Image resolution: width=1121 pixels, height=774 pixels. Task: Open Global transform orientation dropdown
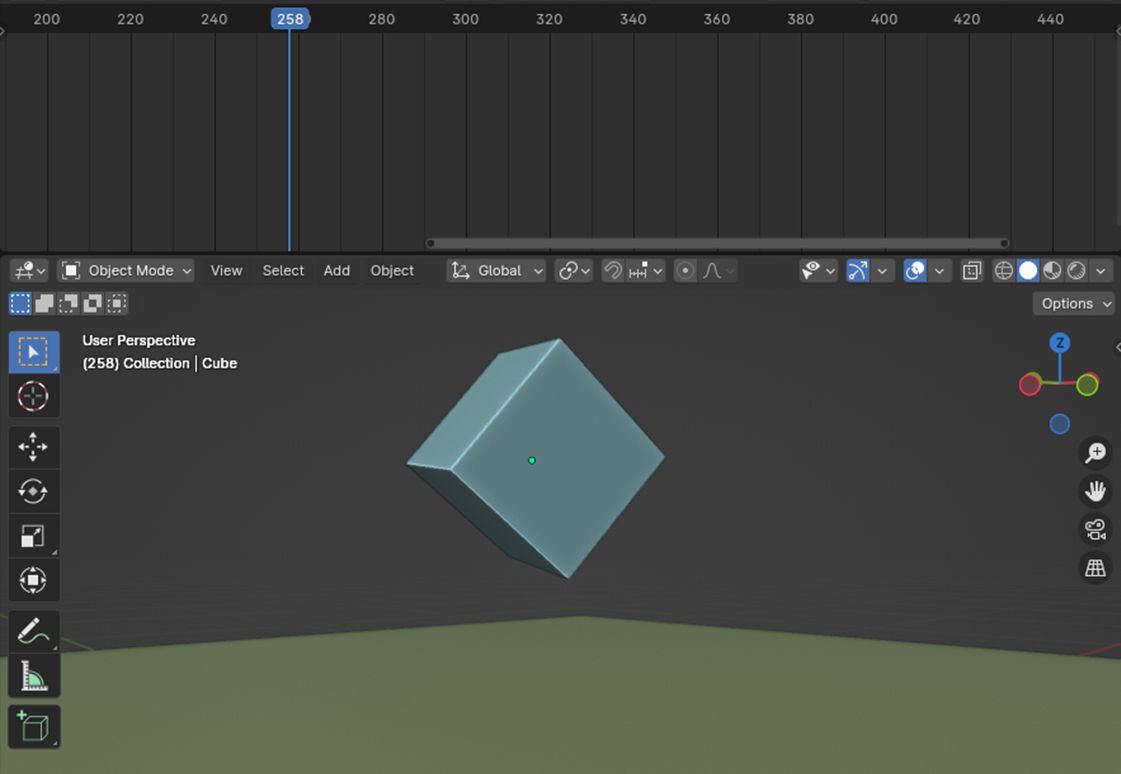[x=497, y=271]
